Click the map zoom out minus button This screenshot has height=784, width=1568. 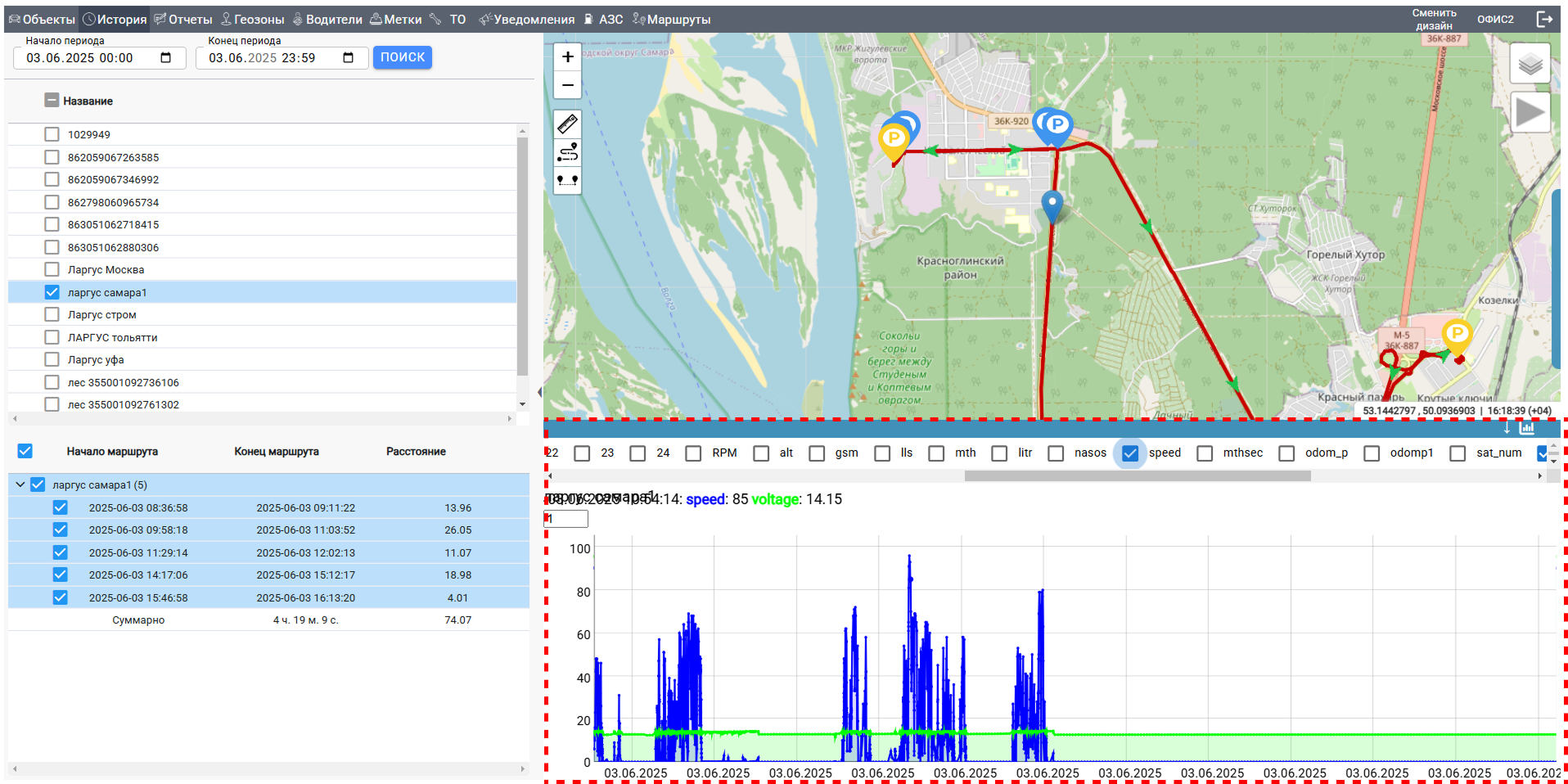coord(567,85)
